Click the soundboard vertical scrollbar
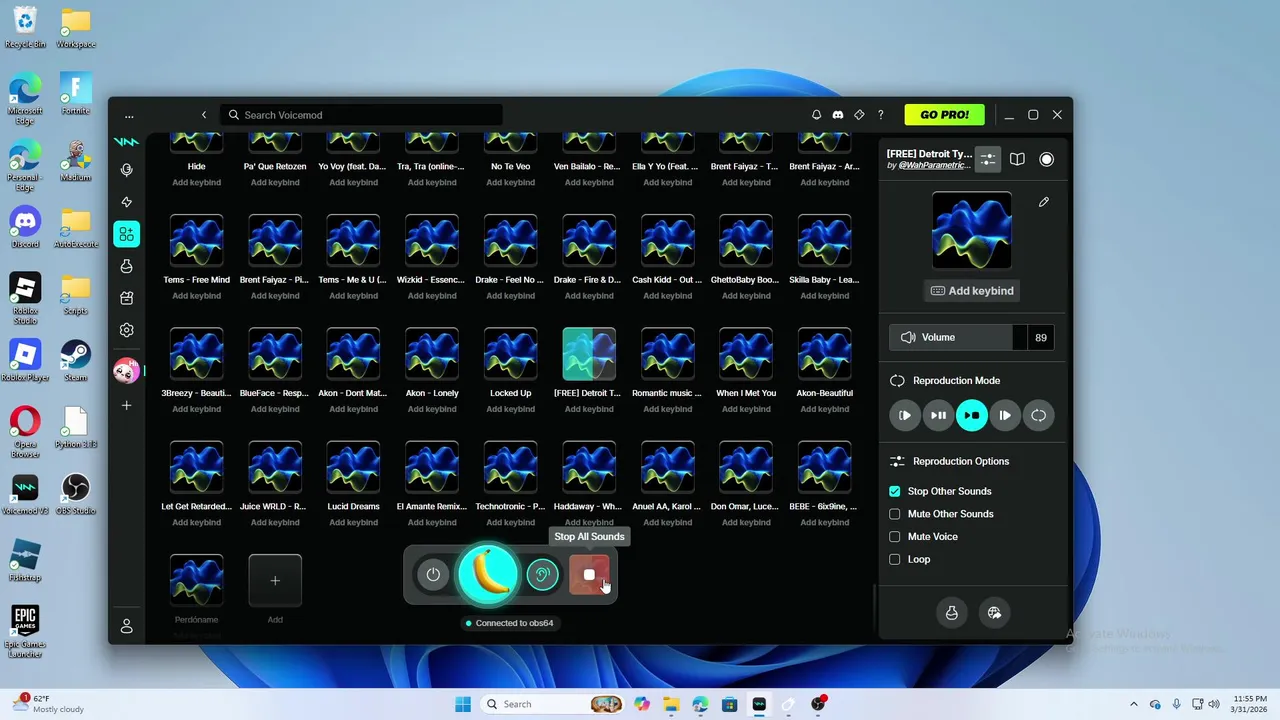The height and width of the screenshot is (720, 1280). coord(873,607)
